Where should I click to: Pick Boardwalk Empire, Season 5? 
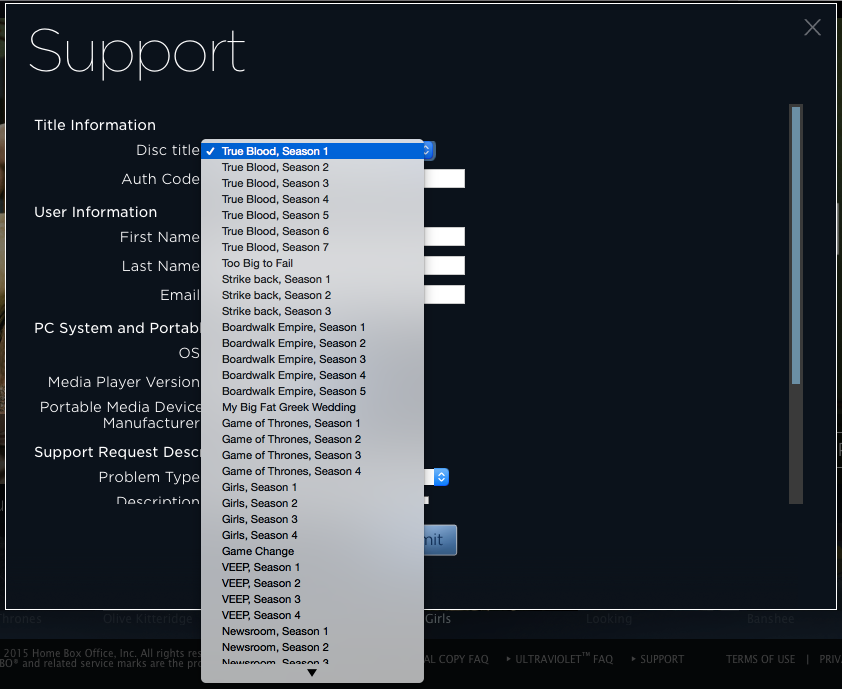point(313,391)
